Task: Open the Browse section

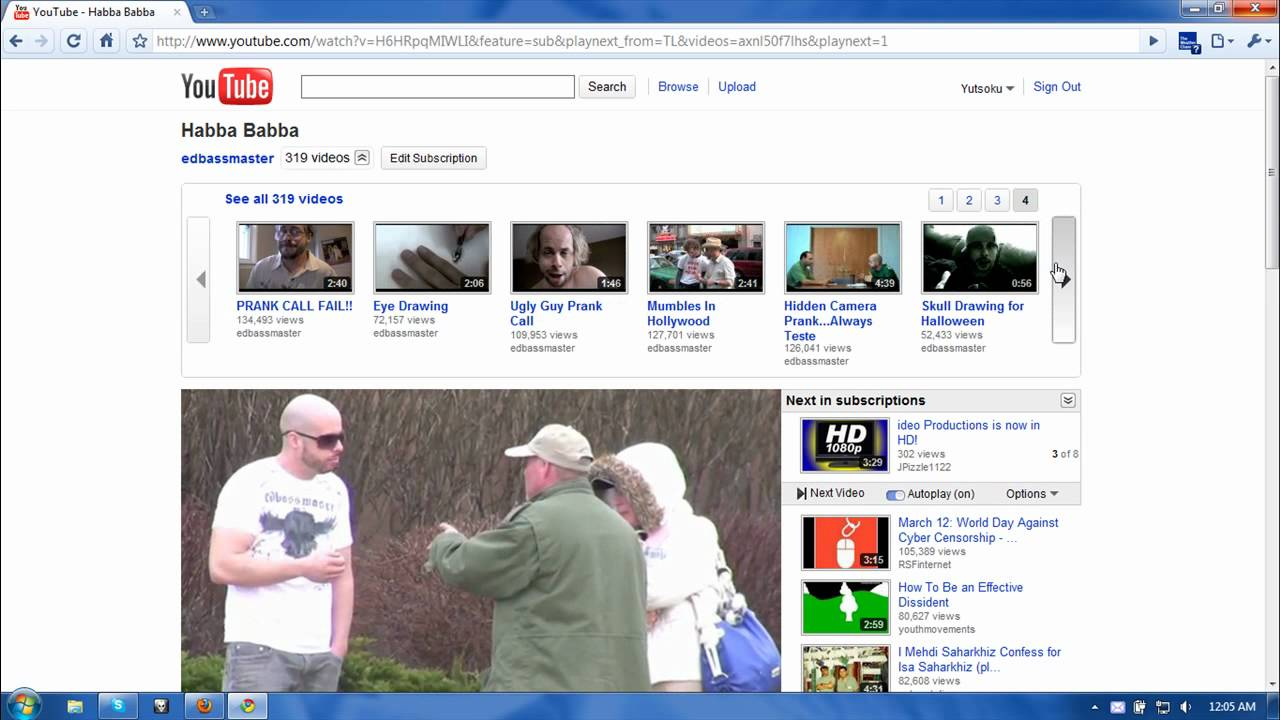Action: coord(678,87)
